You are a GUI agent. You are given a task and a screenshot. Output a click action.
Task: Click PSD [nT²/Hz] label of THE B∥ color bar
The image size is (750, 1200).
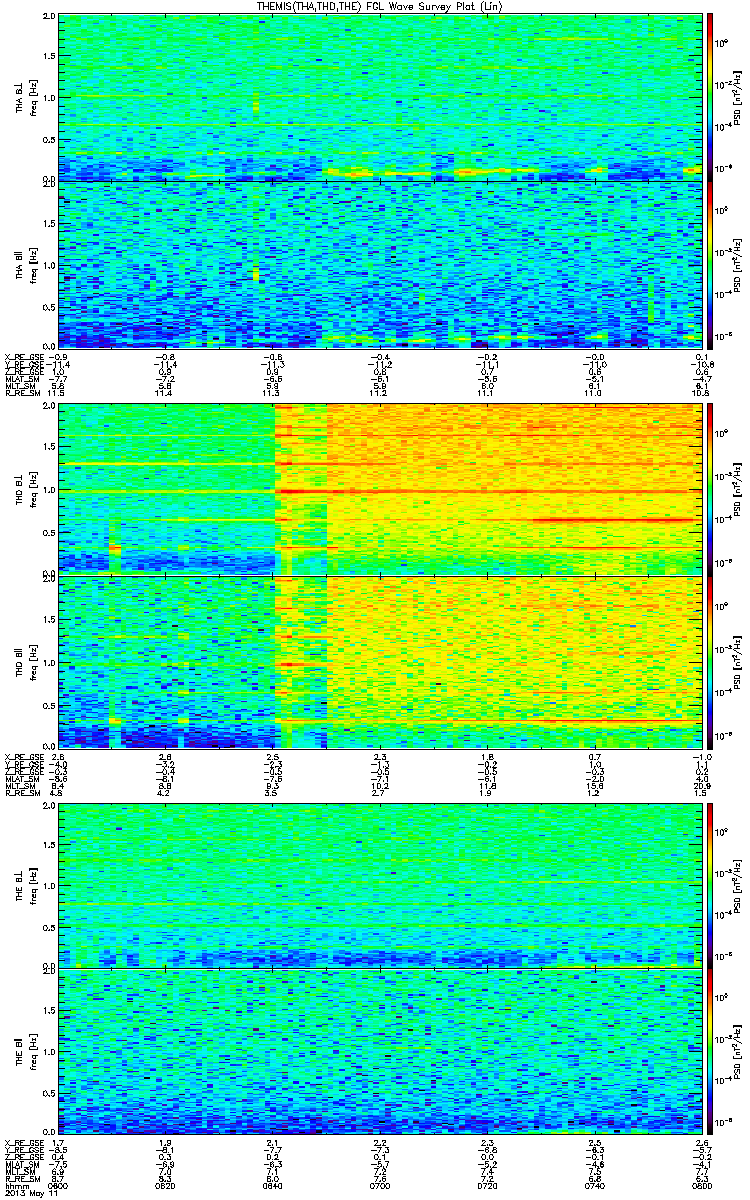click(738, 1052)
